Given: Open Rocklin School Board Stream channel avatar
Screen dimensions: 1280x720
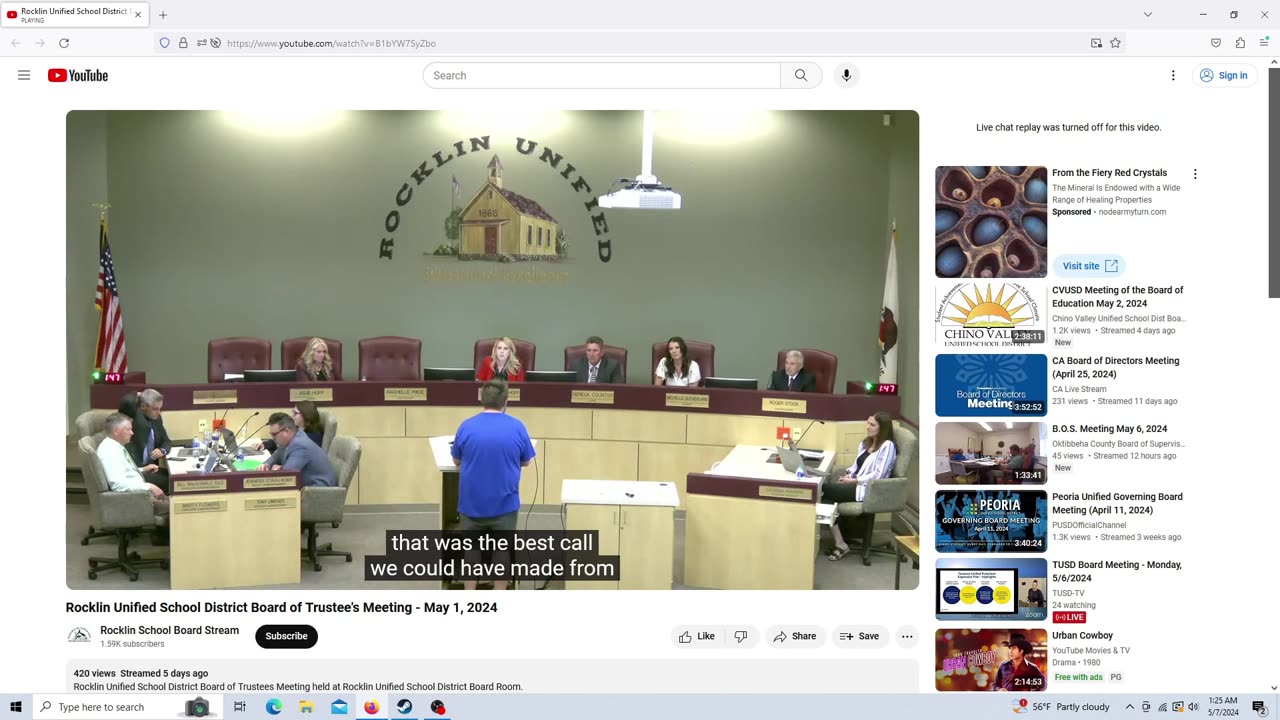Looking at the screenshot, I should pyautogui.click(x=79, y=636).
